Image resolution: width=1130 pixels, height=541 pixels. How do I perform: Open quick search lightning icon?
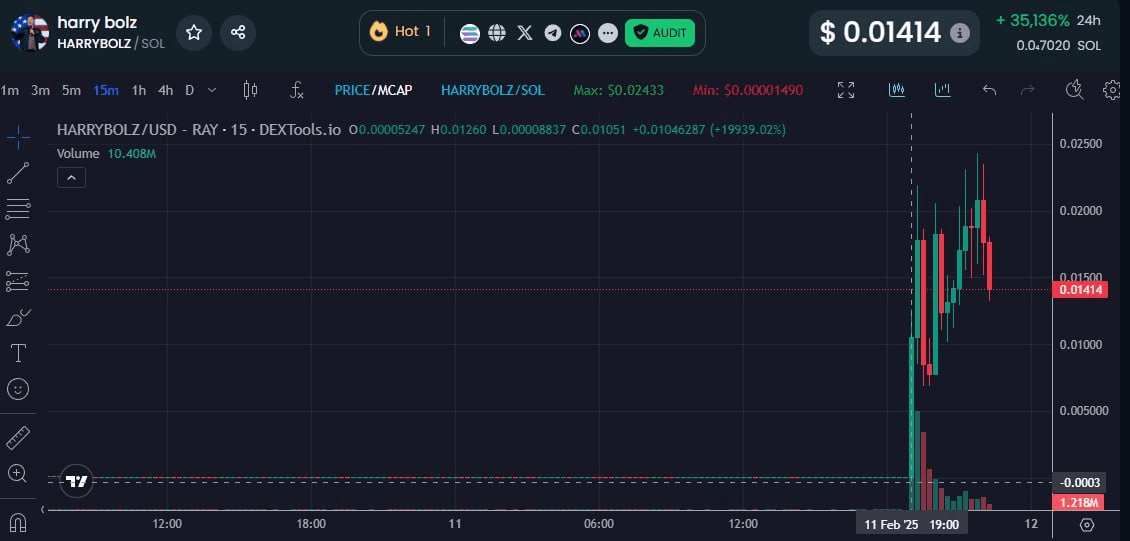[1074, 90]
